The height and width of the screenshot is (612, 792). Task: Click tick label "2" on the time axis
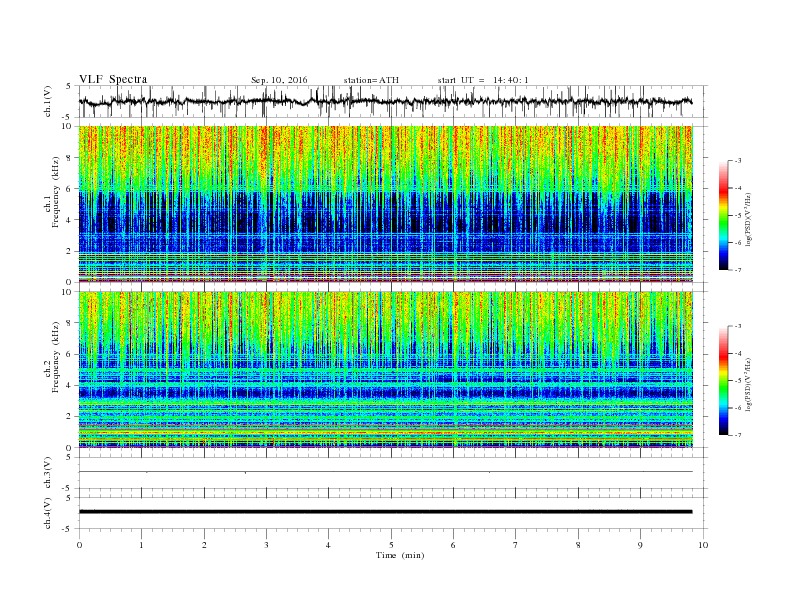pos(204,545)
